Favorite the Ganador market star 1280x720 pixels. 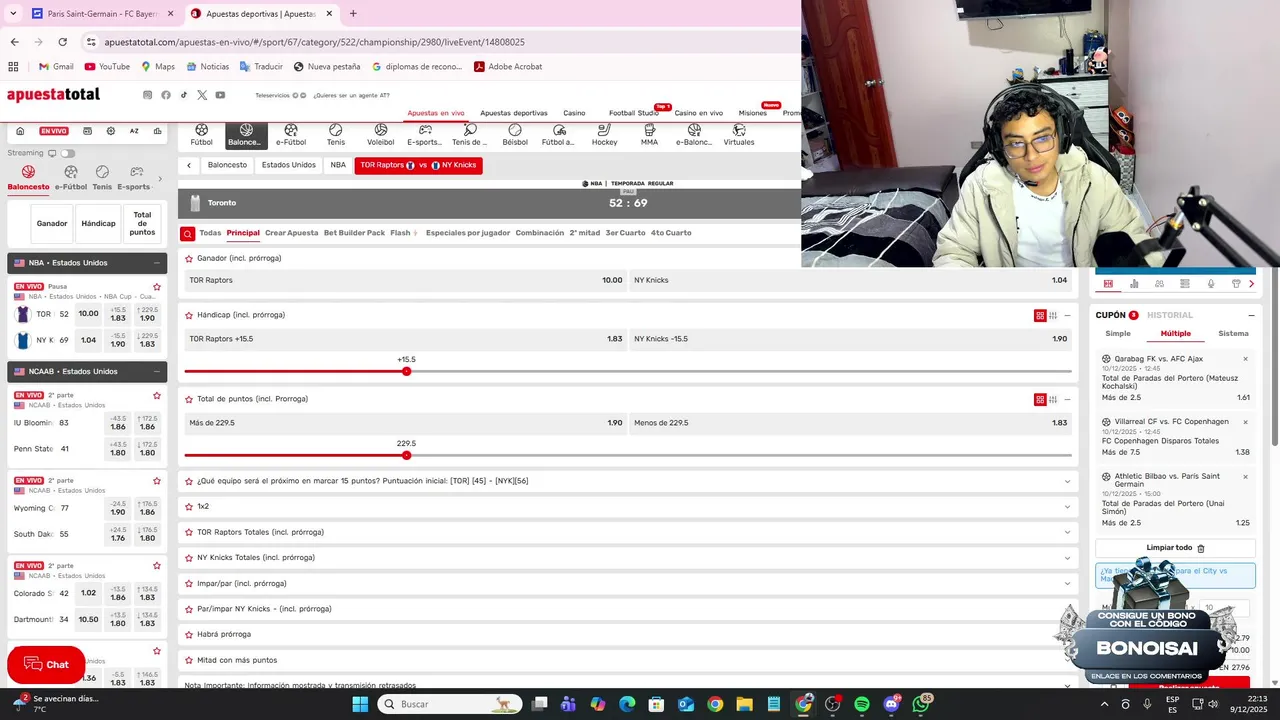(x=189, y=259)
